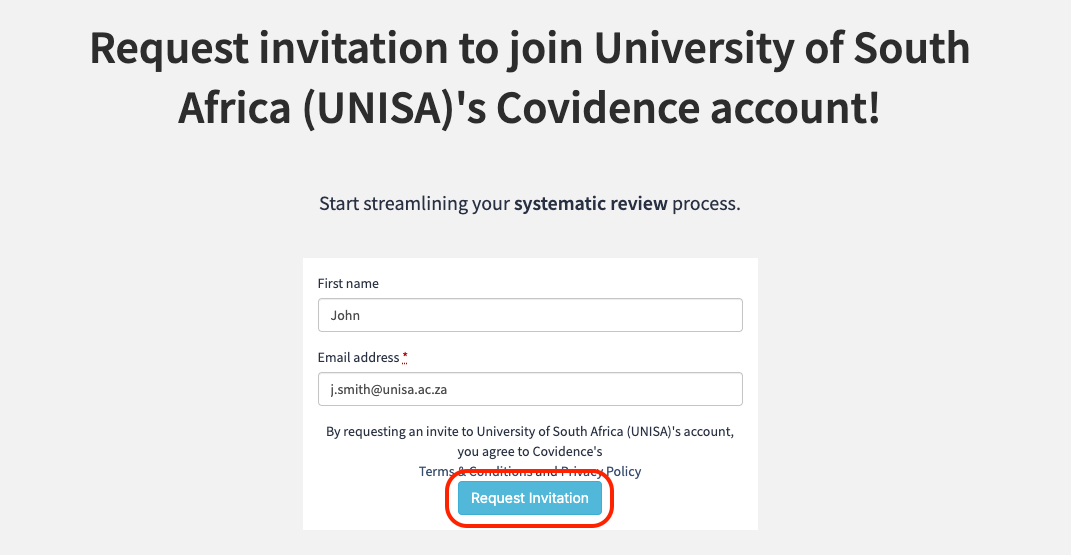Click "Request invitation to join" heading text
The width and height of the screenshot is (1071, 555).
[323, 48]
